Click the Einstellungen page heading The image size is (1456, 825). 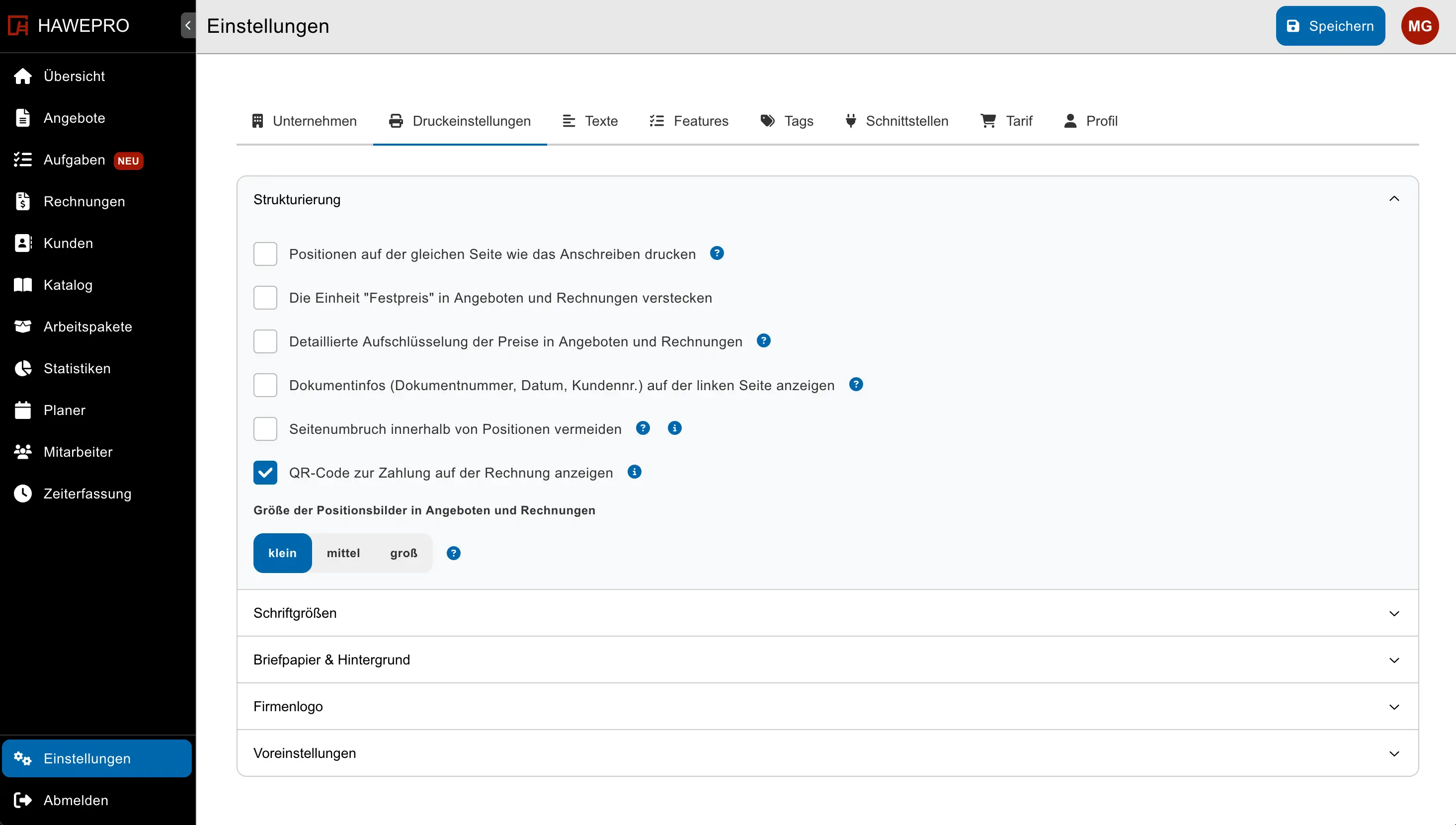[268, 26]
